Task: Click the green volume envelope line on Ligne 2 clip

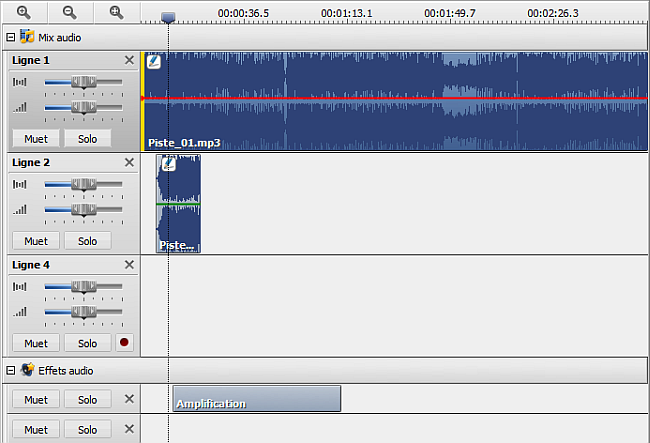Action: click(178, 204)
